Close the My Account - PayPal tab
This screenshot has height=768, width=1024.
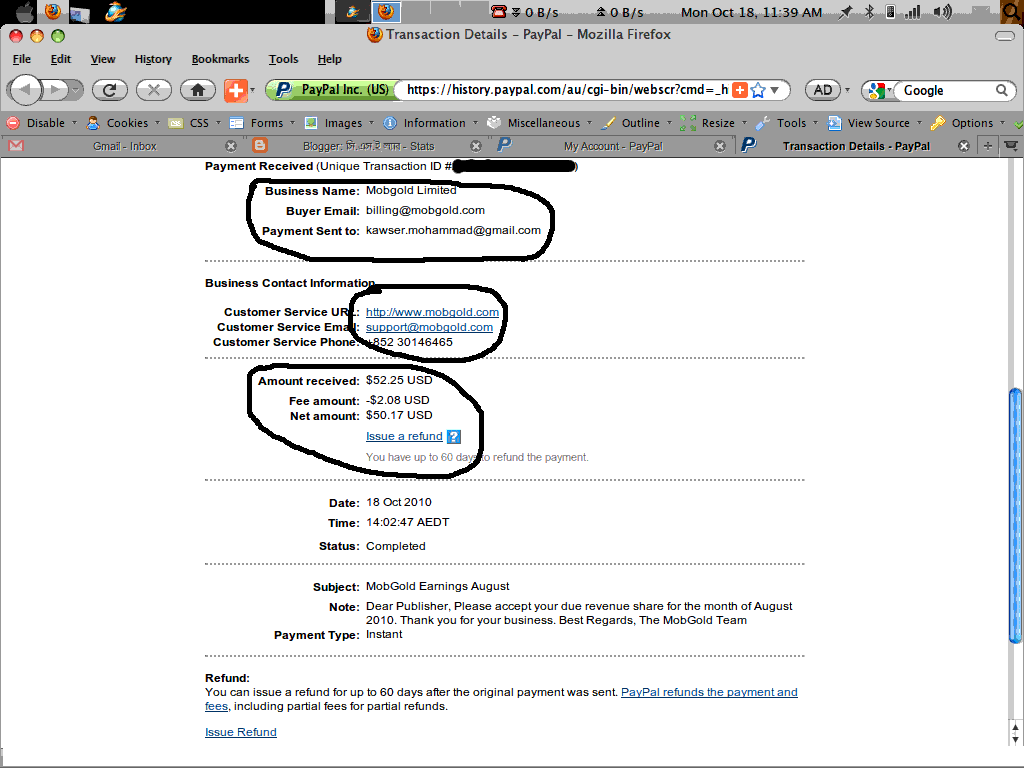pyautogui.click(x=720, y=146)
